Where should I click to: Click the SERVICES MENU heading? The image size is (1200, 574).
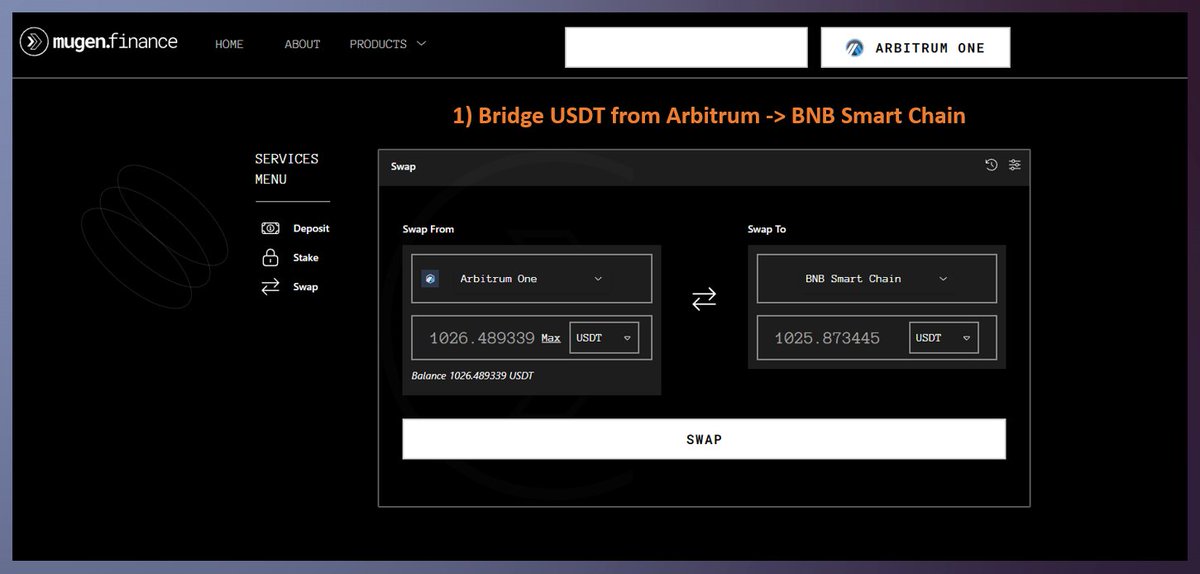pos(287,169)
